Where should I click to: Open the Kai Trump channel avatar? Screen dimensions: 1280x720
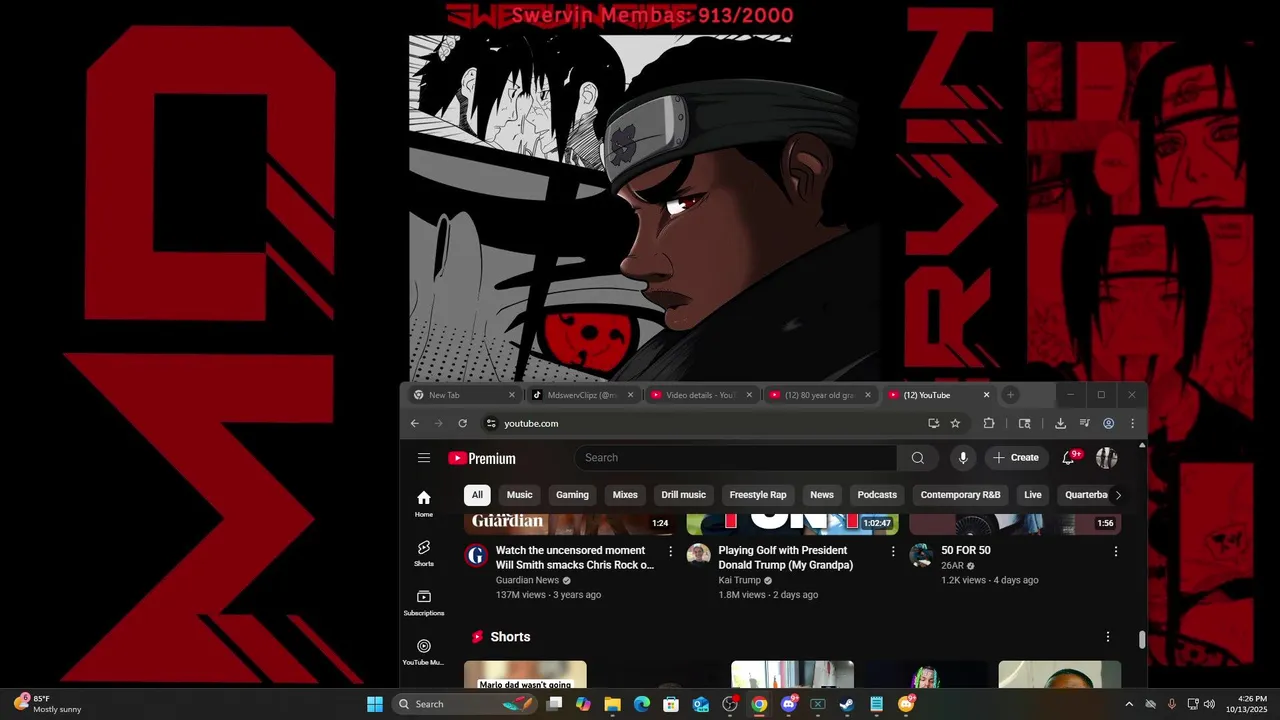[x=699, y=555]
